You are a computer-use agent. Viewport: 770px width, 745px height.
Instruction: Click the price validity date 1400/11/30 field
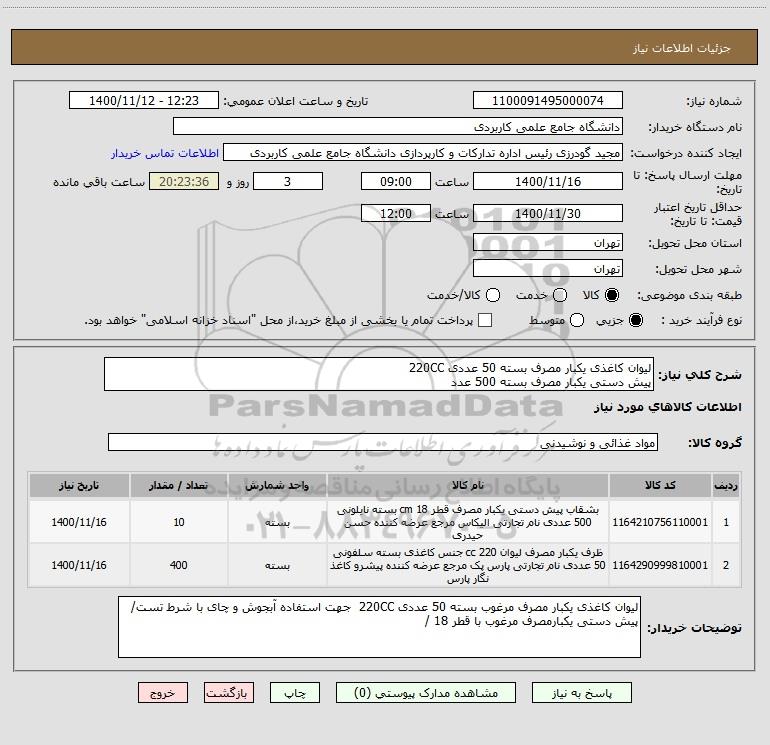pos(548,213)
